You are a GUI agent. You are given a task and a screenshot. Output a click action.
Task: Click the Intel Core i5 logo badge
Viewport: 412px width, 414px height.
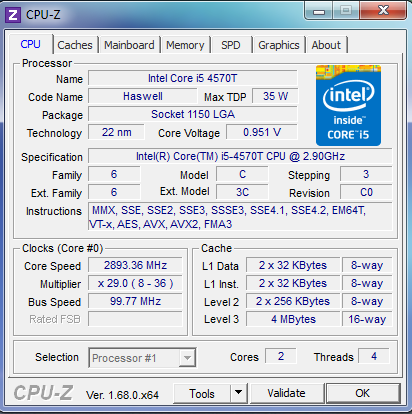coord(348,106)
